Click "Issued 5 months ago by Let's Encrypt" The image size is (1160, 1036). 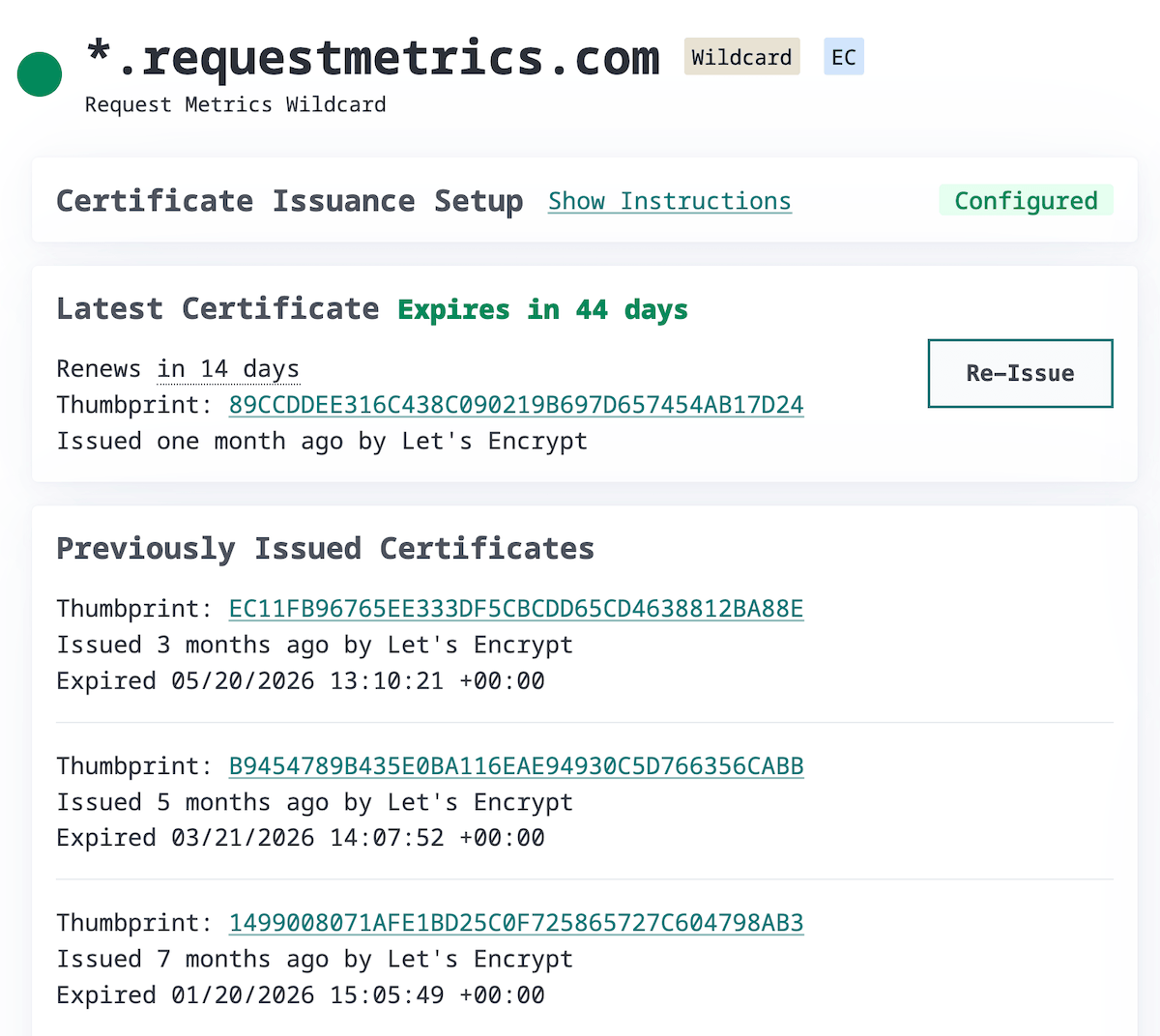click(x=315, y=802)
